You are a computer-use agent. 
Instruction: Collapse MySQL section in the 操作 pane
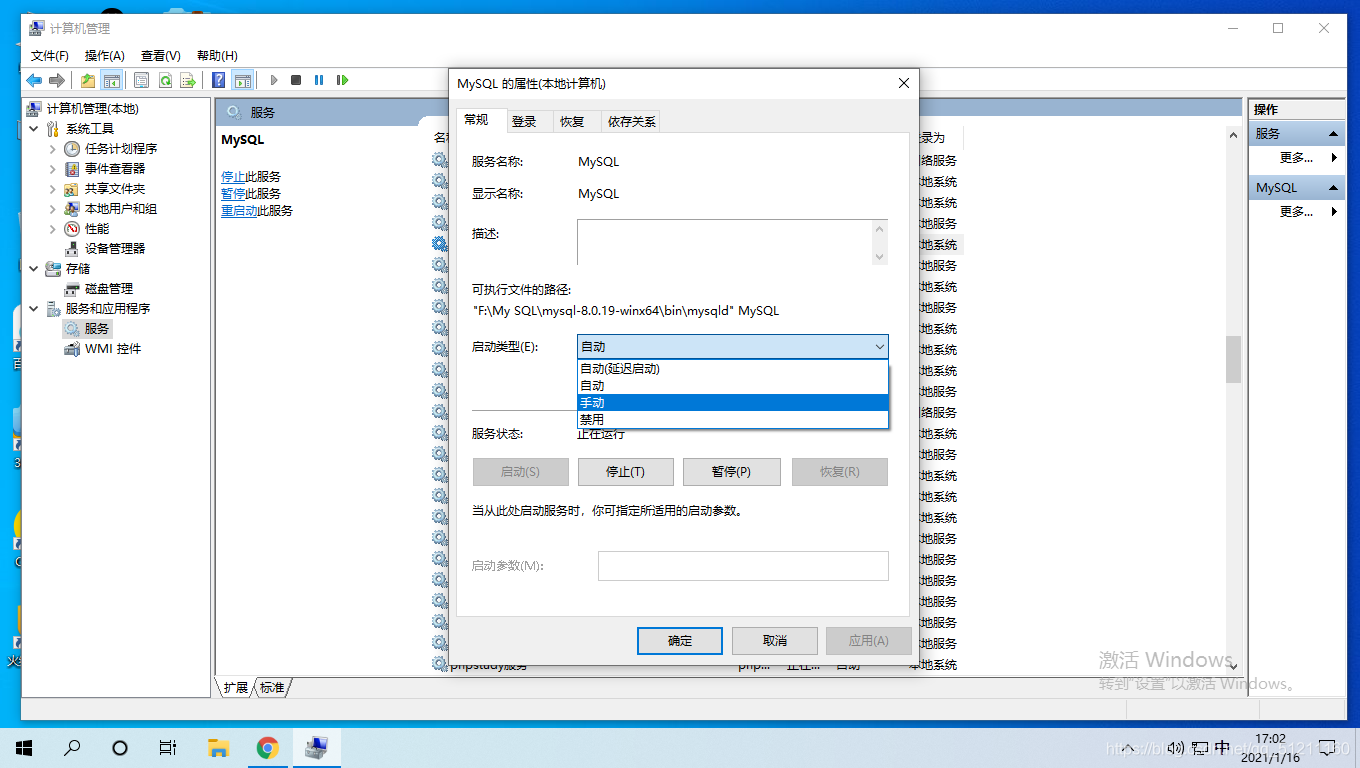coord(1334,188)
